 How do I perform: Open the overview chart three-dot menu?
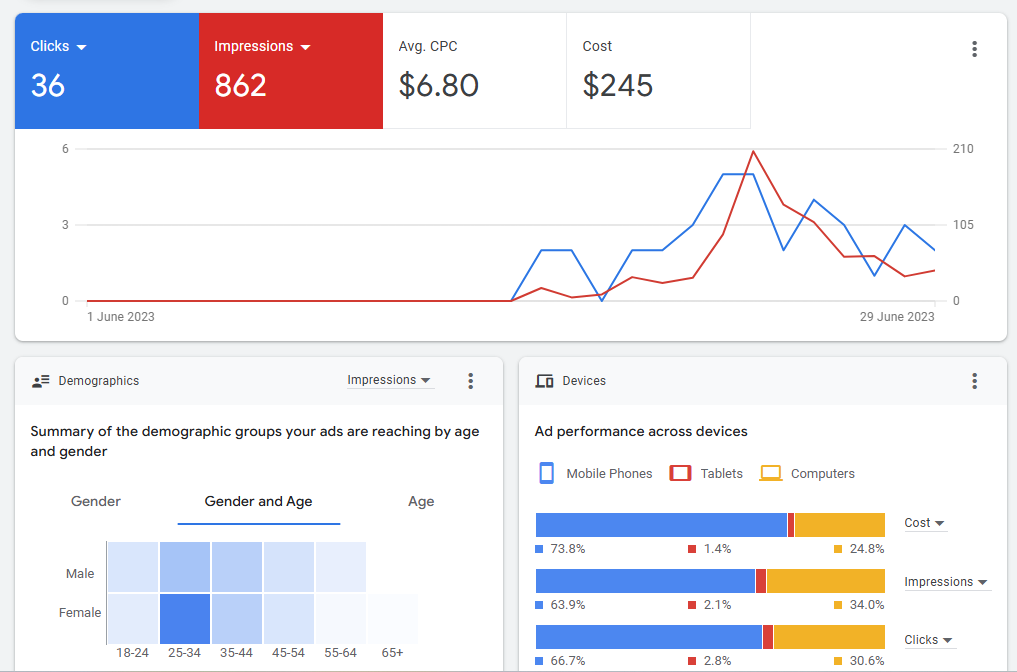tap(974, 49)
